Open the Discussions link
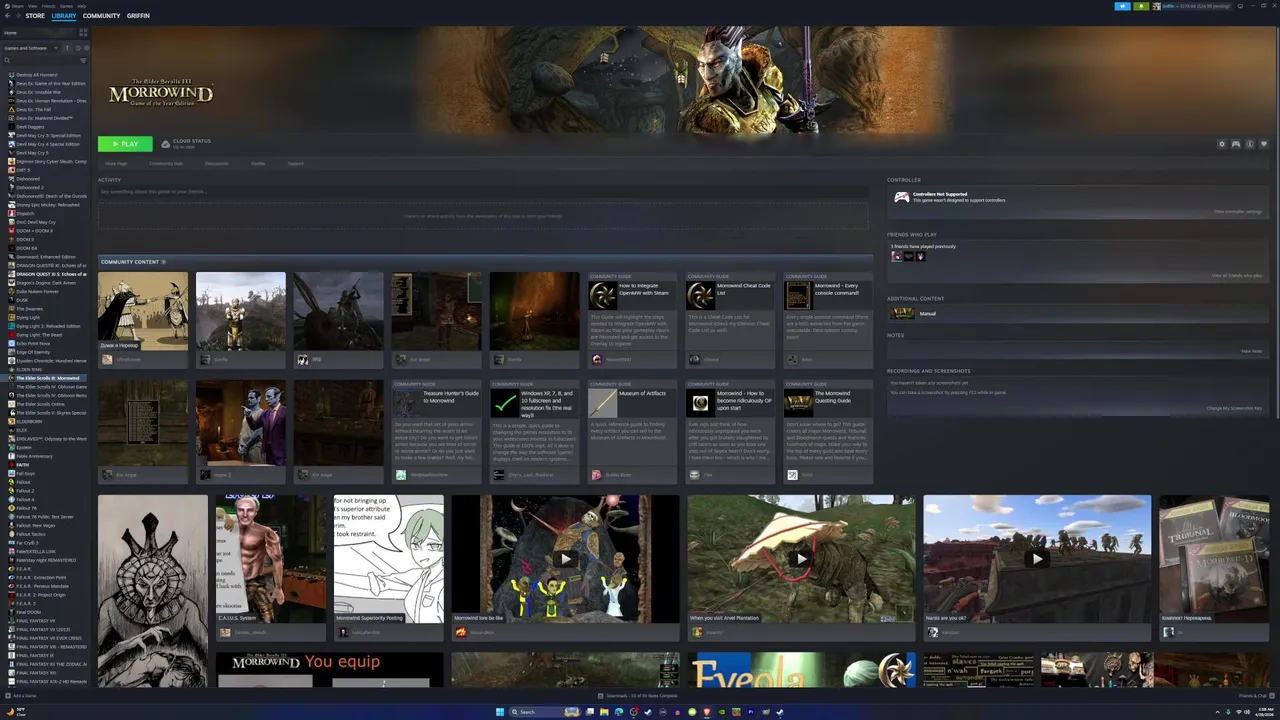1280x720 pixels. [216, 163]
